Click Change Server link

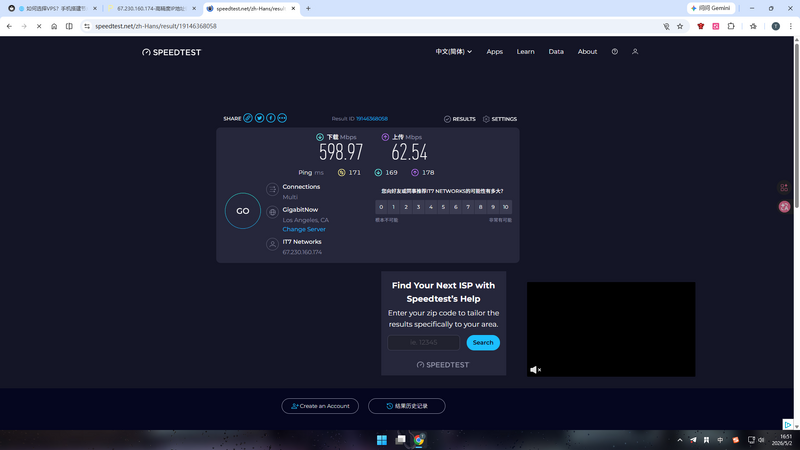coord(304,229)
